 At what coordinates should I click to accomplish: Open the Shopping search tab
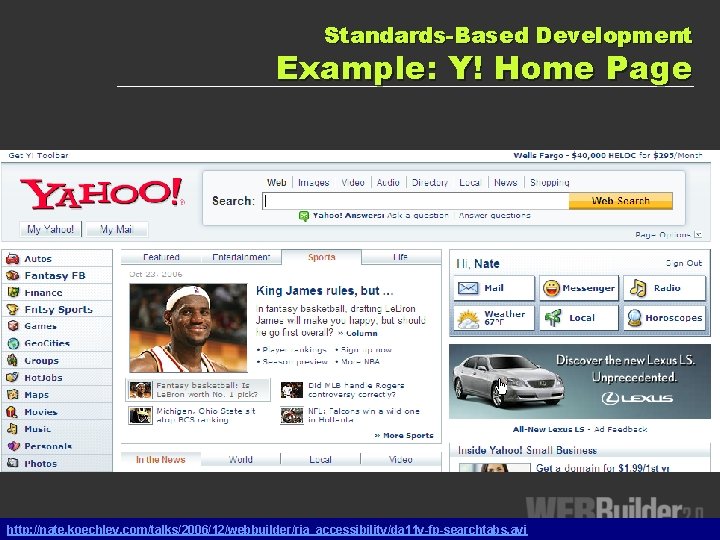(x=550, y=182)
